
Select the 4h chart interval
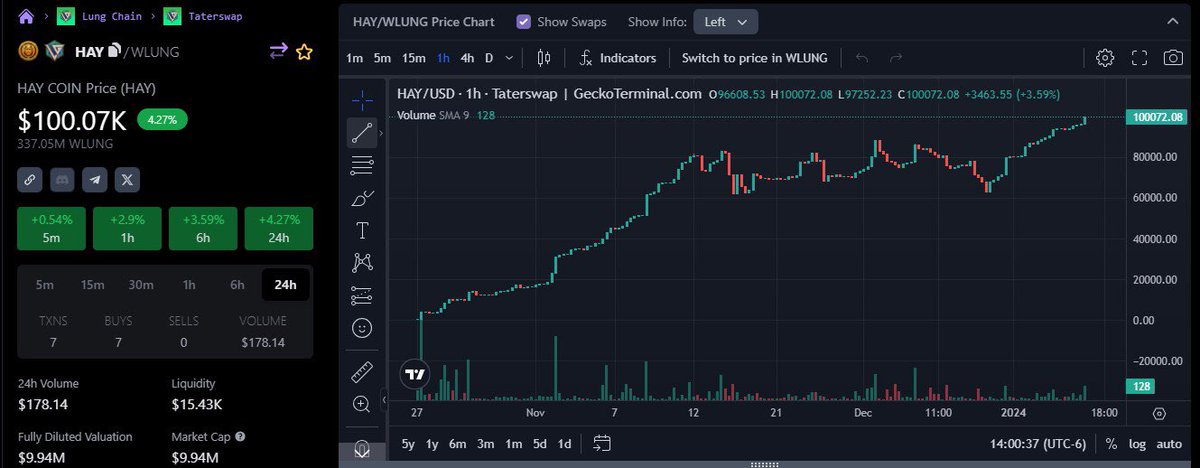tap(467, 58)
